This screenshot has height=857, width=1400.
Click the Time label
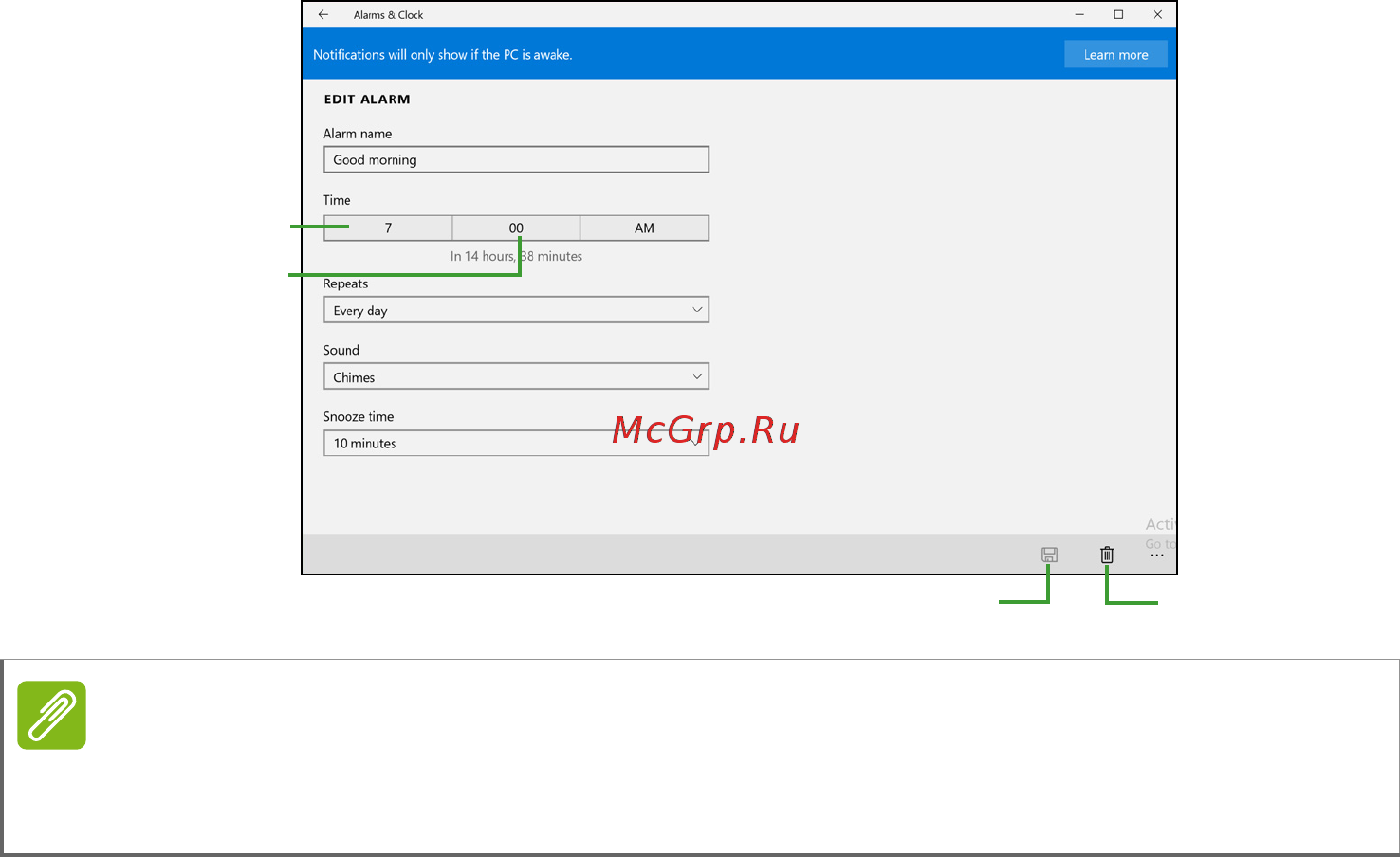(x=337, y=200)
